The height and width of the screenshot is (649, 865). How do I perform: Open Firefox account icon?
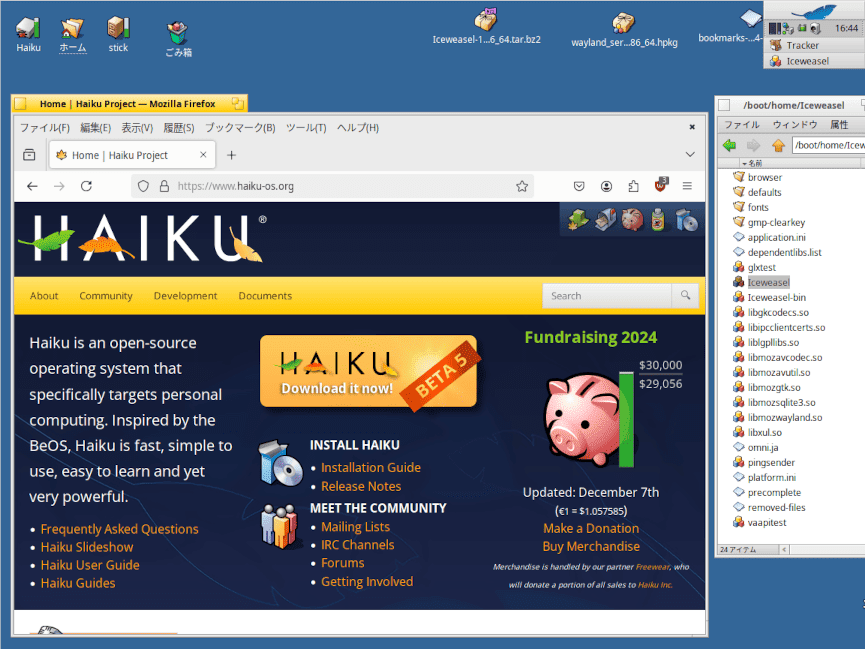point(606,187)
